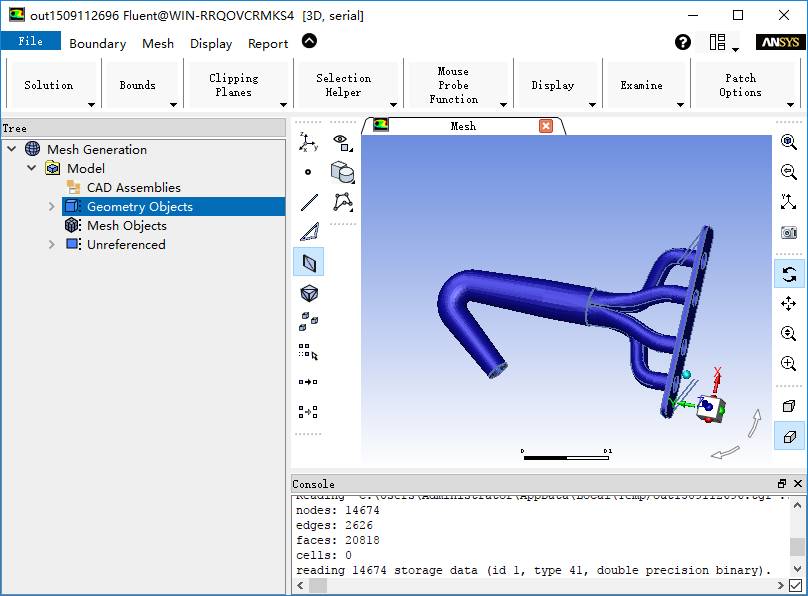Open the Report menu
808x596 pixels.
point(267,43)
